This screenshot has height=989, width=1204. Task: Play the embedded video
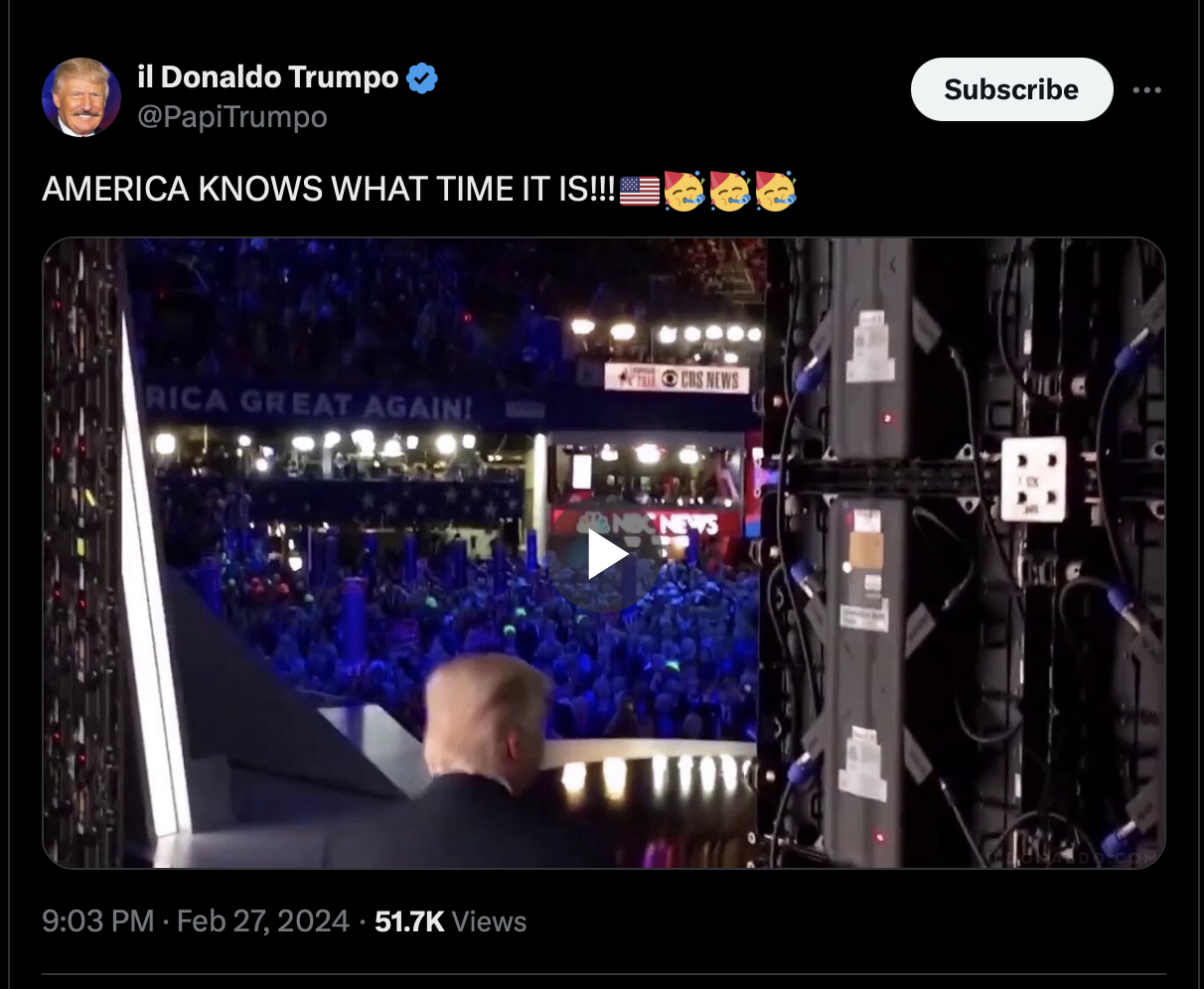coord(606,554)
